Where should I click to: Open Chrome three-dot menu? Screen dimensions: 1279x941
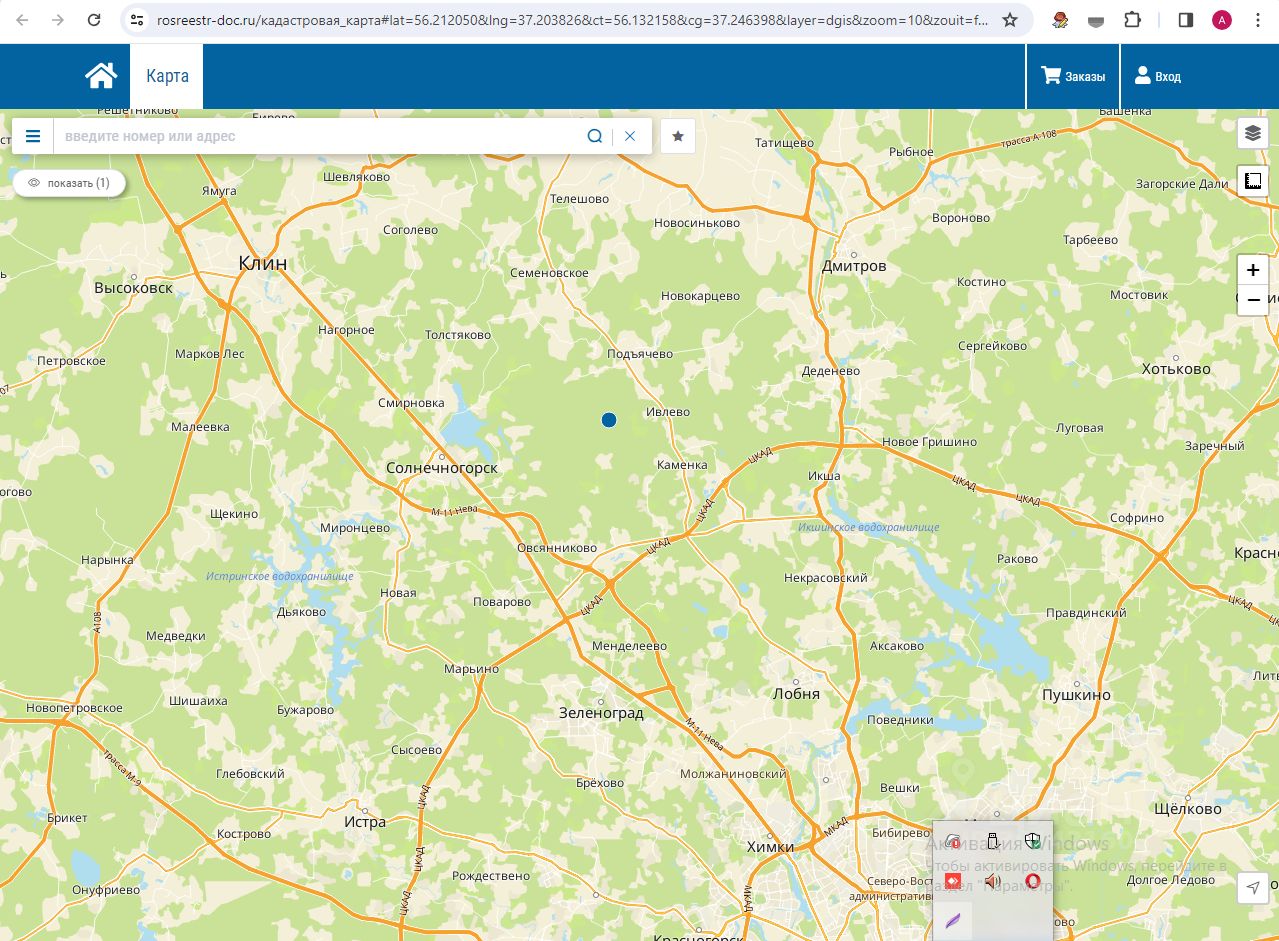click(1258, 20)
